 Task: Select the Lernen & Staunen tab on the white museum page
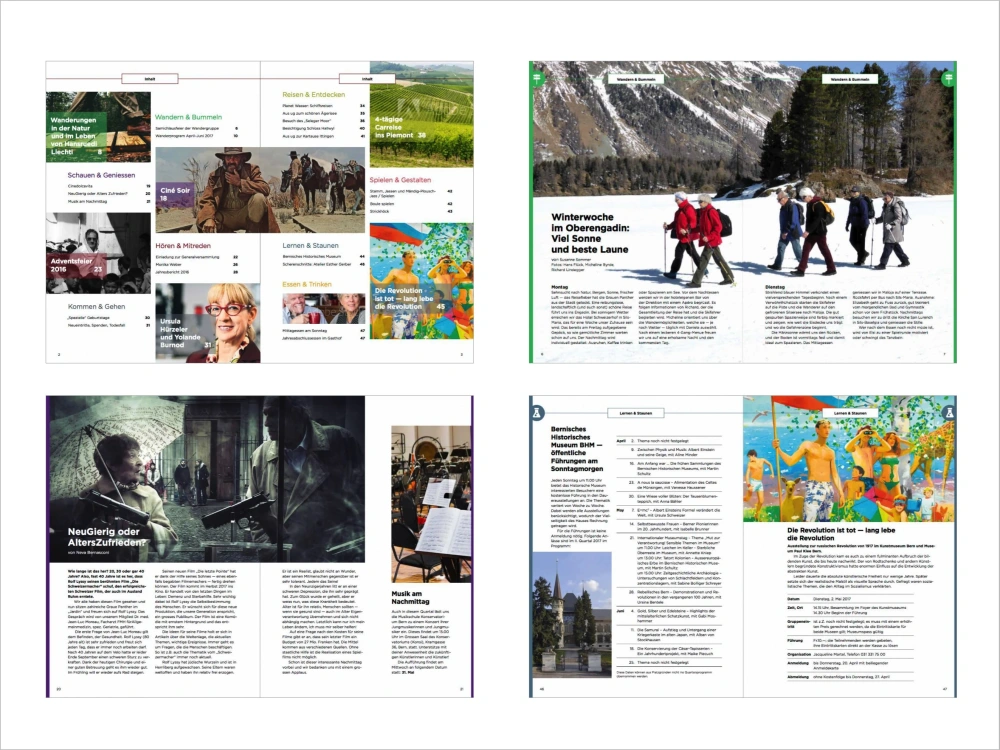pos(636,413)
